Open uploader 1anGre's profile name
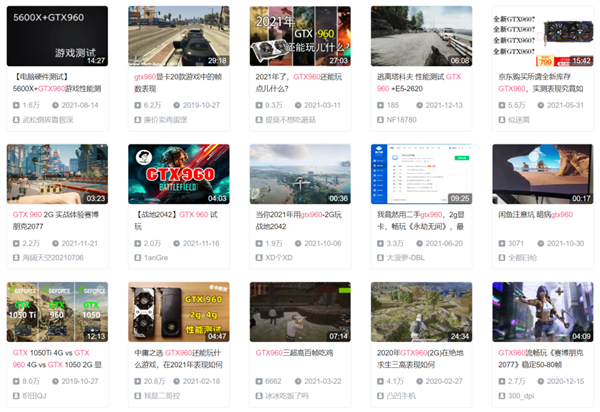This screenshot has height=412, width=600. (156, 258)
